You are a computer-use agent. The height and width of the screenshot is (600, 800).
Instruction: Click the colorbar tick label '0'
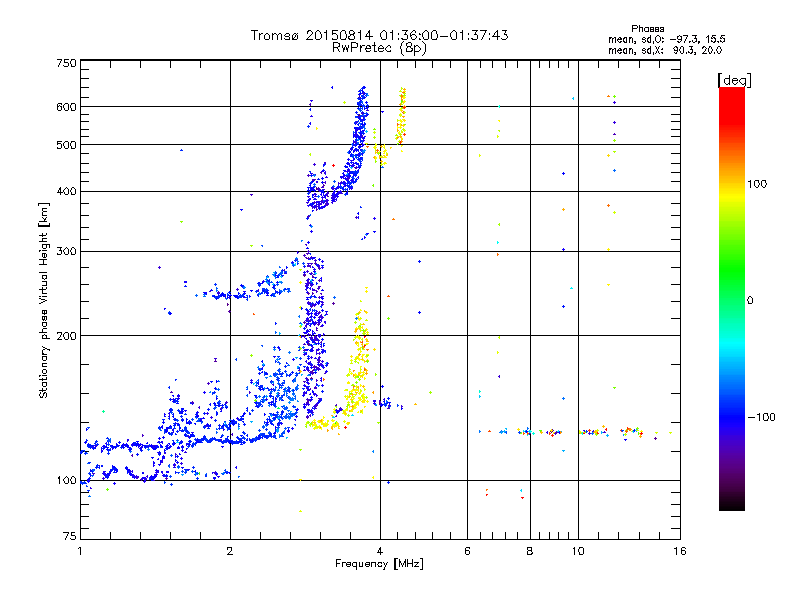pyautogui.click(x=750, y=301)
